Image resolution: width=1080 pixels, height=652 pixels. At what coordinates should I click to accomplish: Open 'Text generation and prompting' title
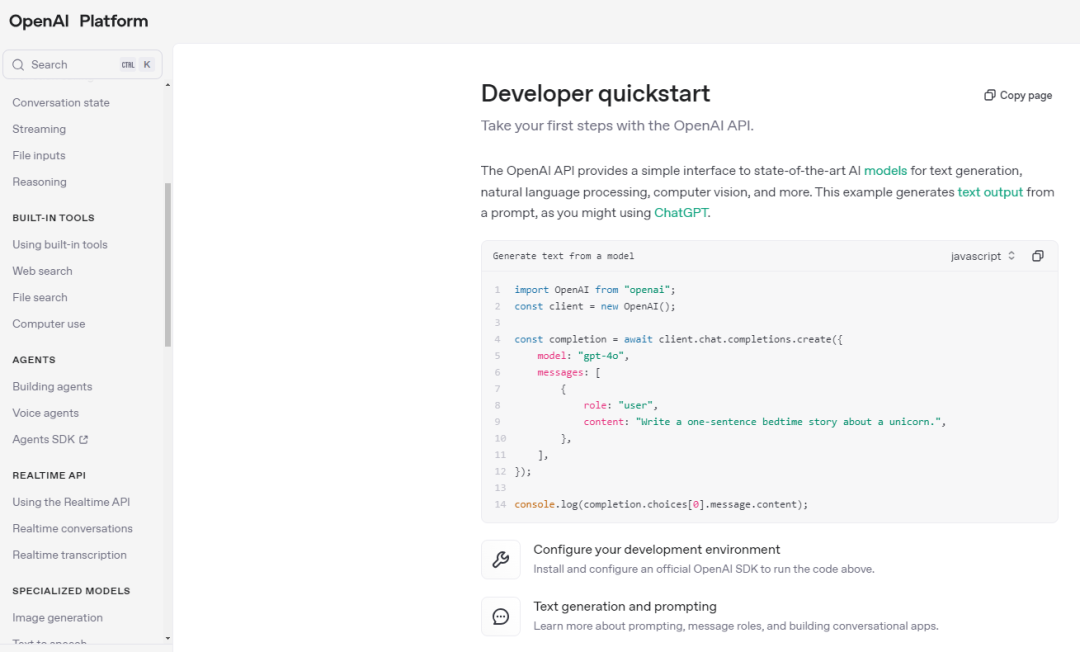[x=625, y=607]
